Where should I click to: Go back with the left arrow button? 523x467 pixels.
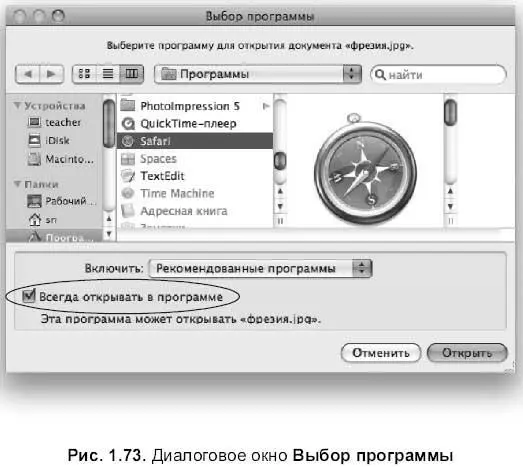28,74
